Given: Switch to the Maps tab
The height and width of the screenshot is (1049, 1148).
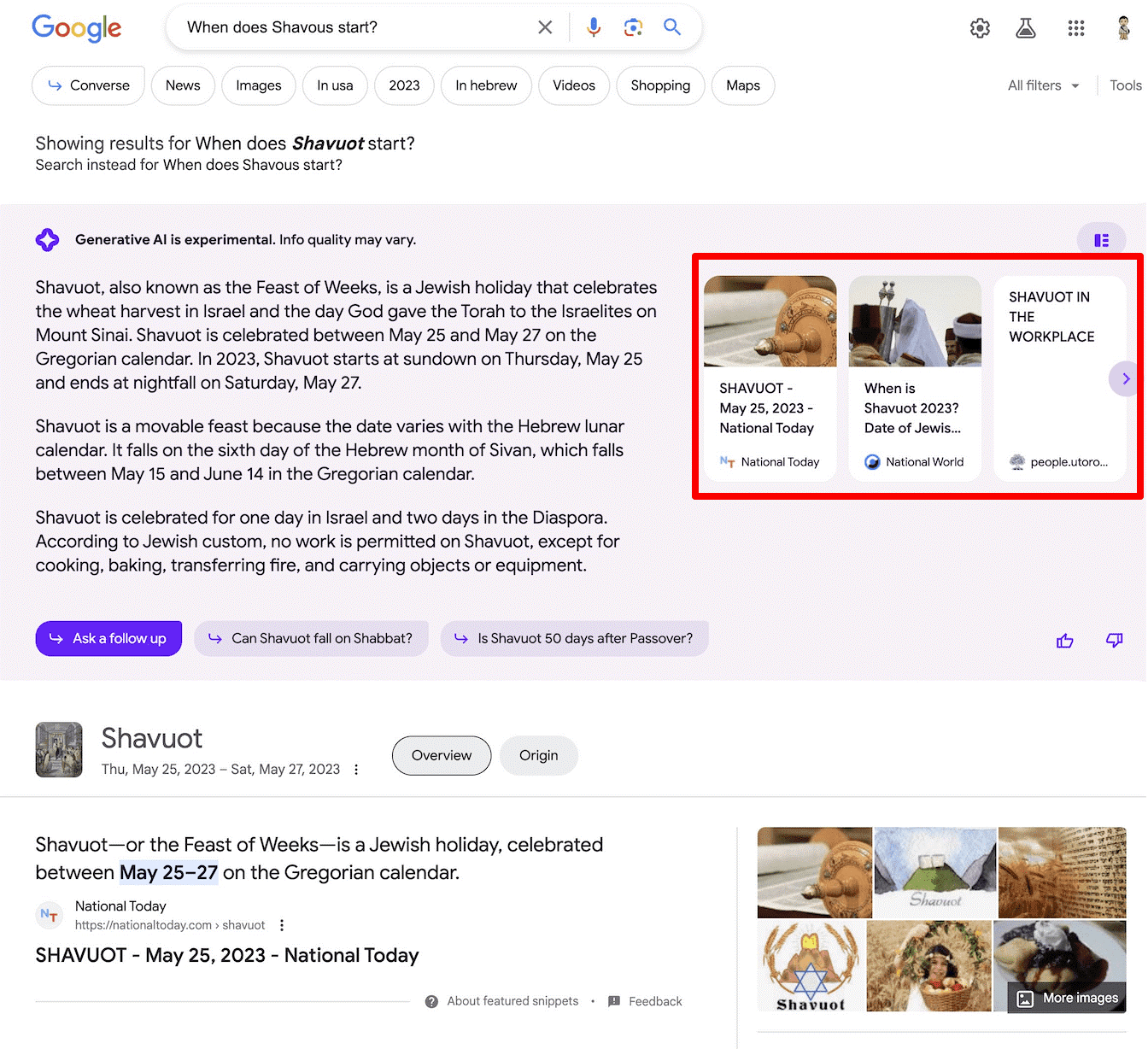Looking at the screenshot, I should pos(743,85).
